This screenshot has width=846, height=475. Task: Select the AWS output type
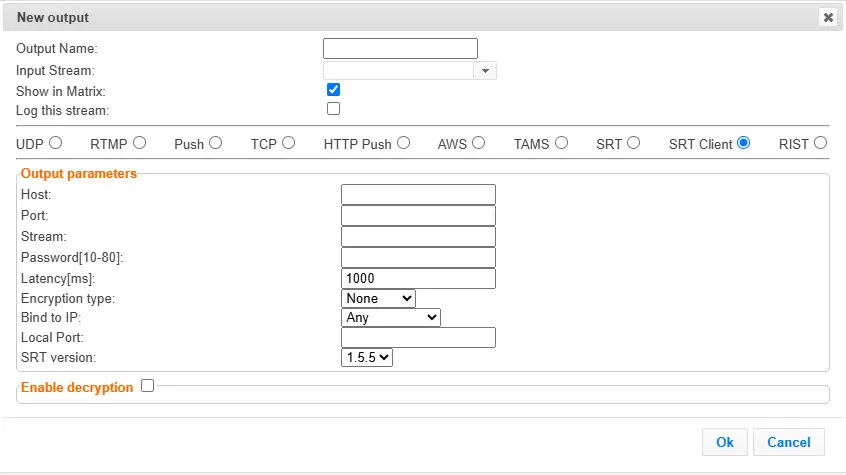479,143
